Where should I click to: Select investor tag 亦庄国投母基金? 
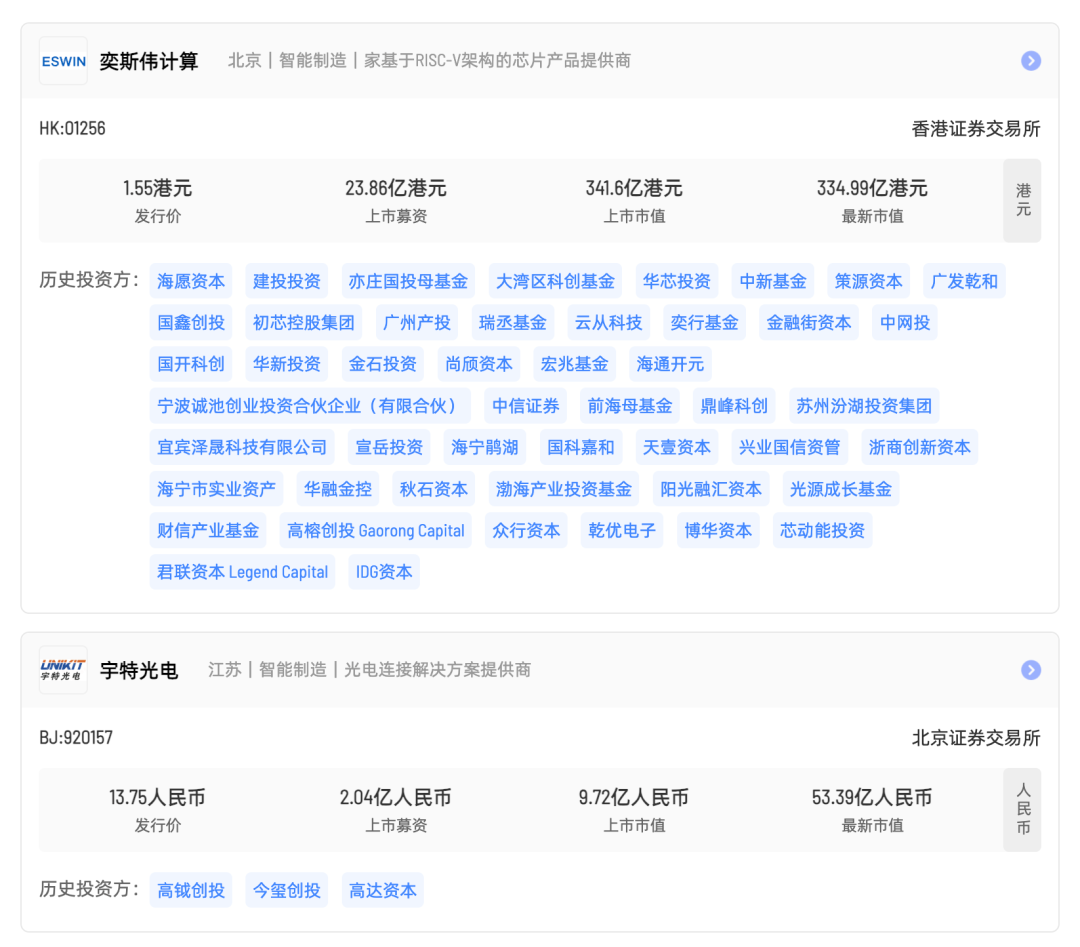click(x=408, y=281)
